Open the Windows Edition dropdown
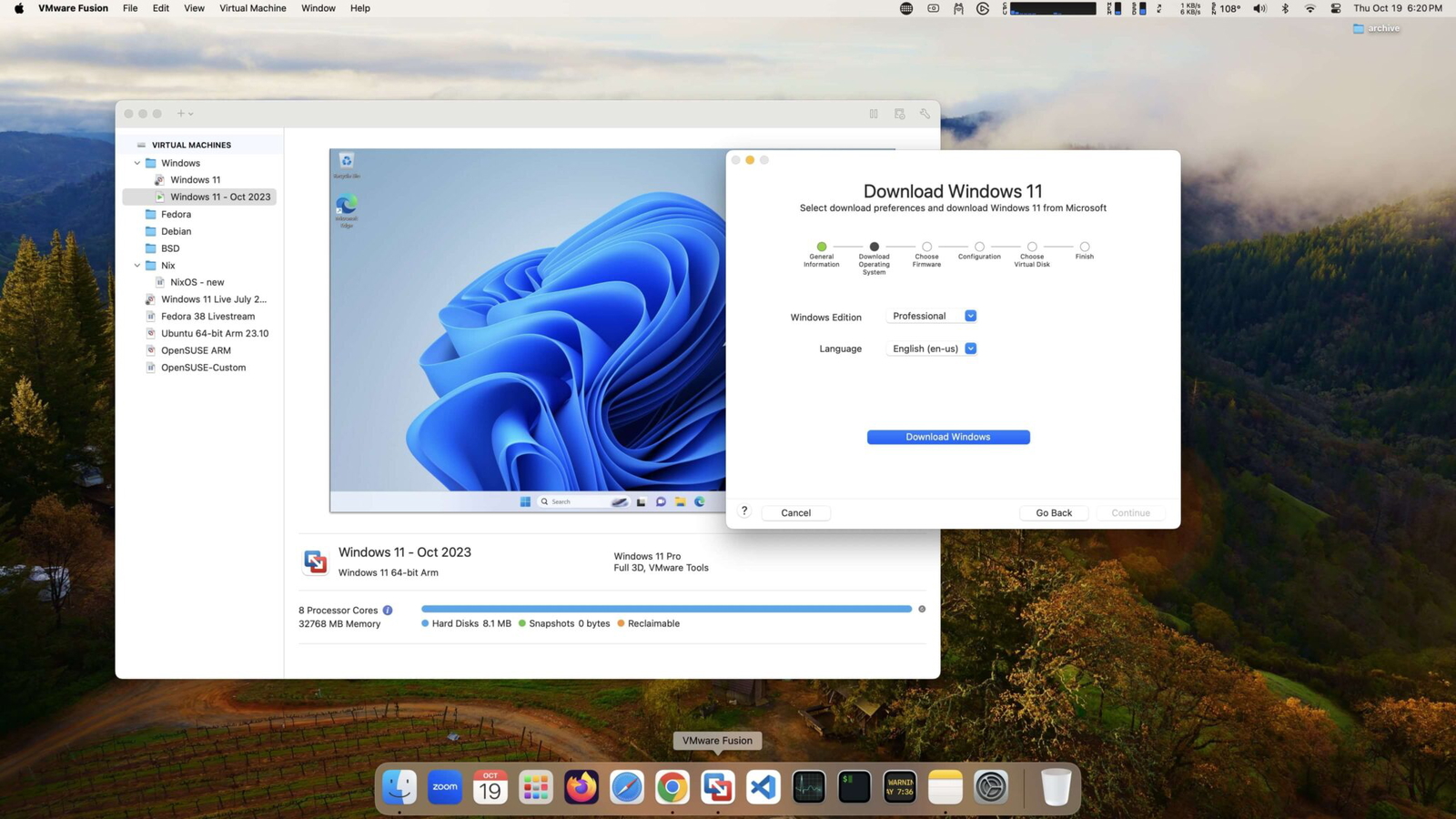The width and height of the screenshot is (1456, 819). coord(931,315)
